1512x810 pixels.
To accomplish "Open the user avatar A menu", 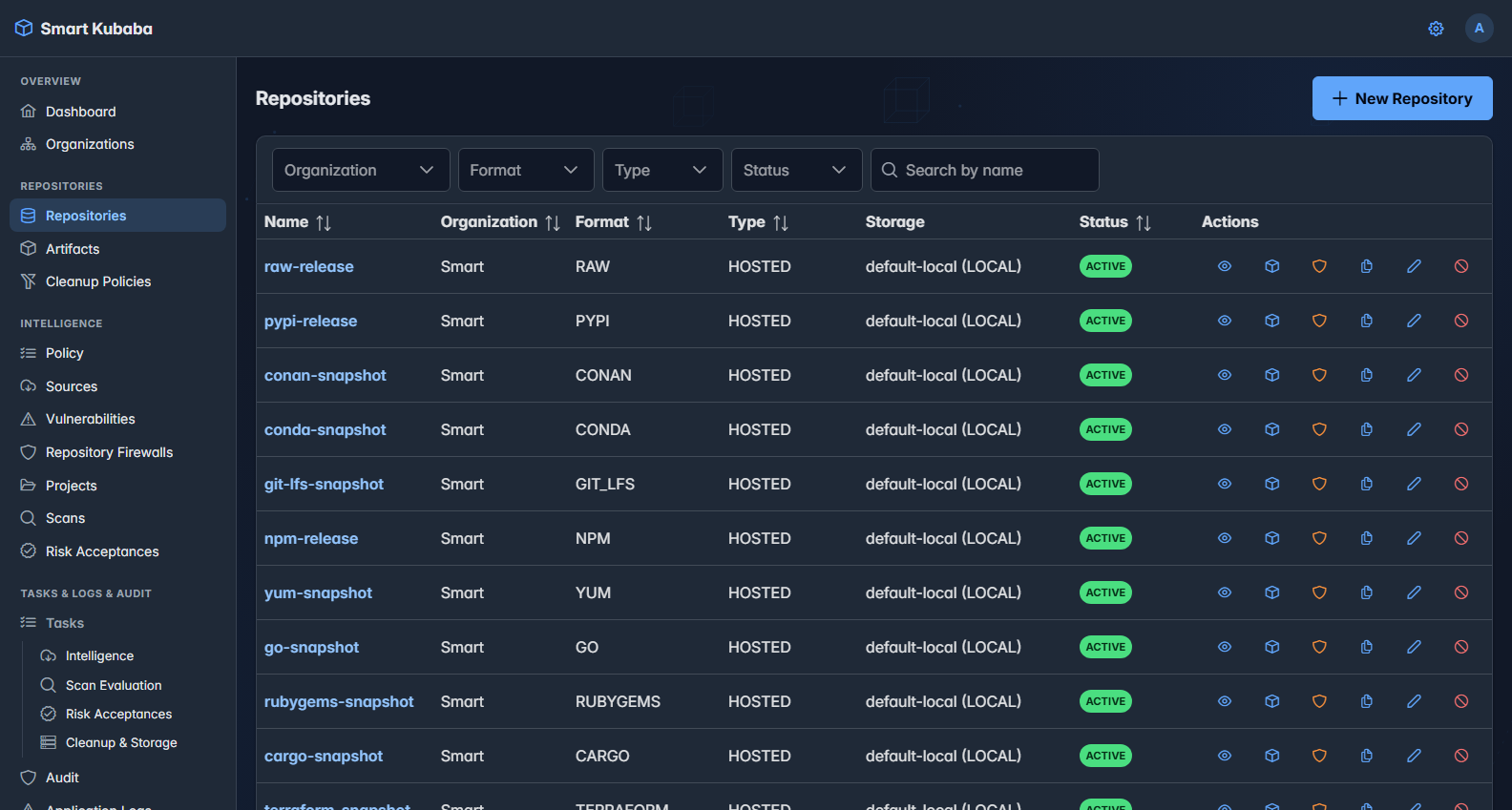I will [x=1480, y=28].
